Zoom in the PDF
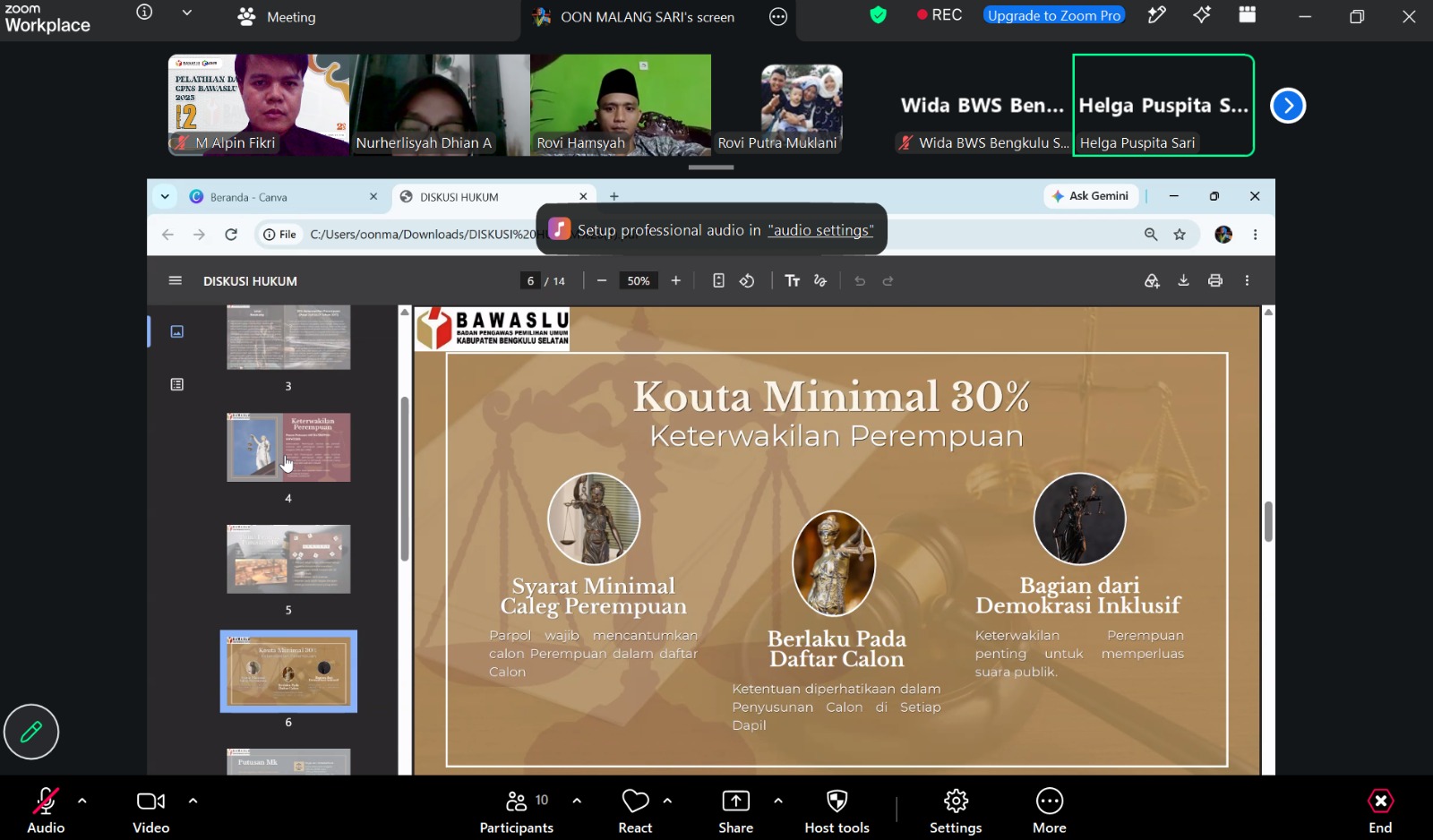1433x840 pixels. tap(676, 281)
